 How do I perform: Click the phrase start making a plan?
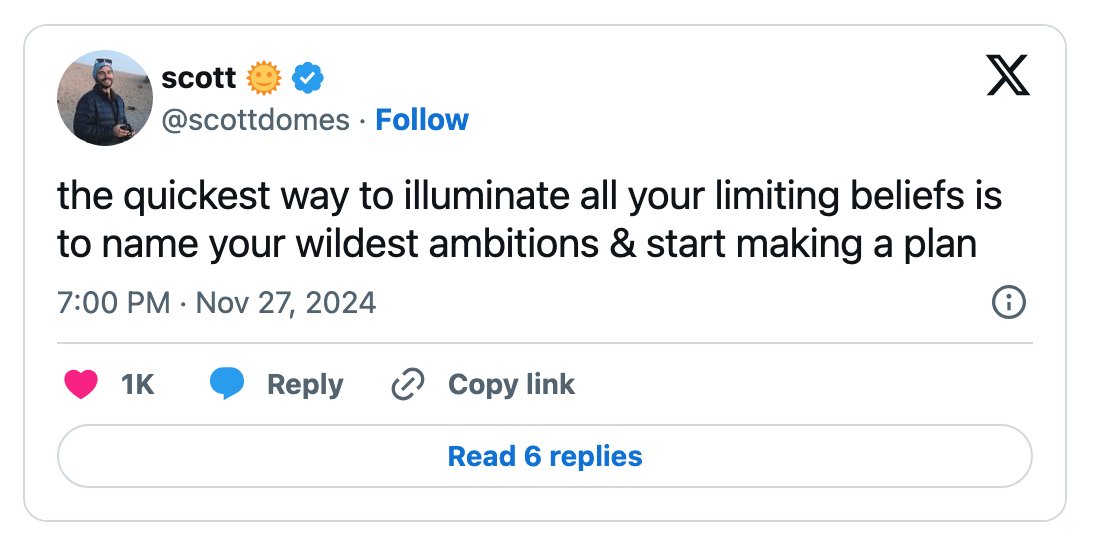pyautogui.click(x=811, y=245)
